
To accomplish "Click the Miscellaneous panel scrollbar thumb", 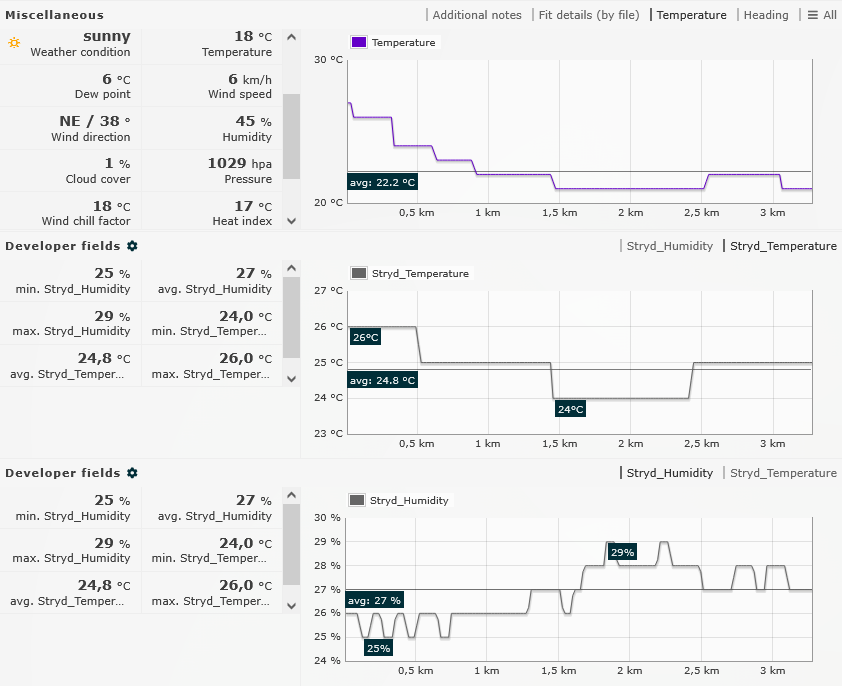I will tap(292, 136).
